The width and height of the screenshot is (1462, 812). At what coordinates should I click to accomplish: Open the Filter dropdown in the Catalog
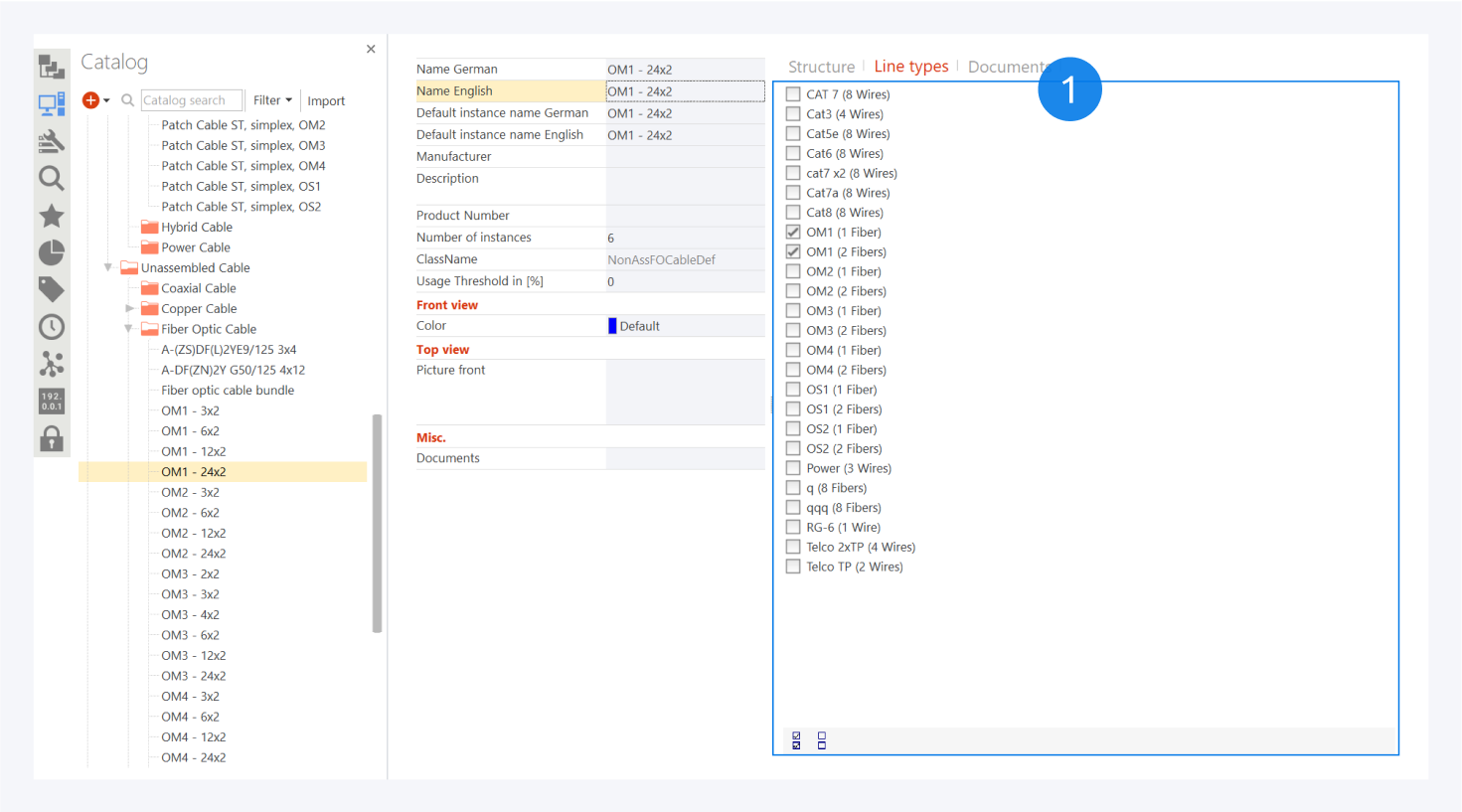272,100
